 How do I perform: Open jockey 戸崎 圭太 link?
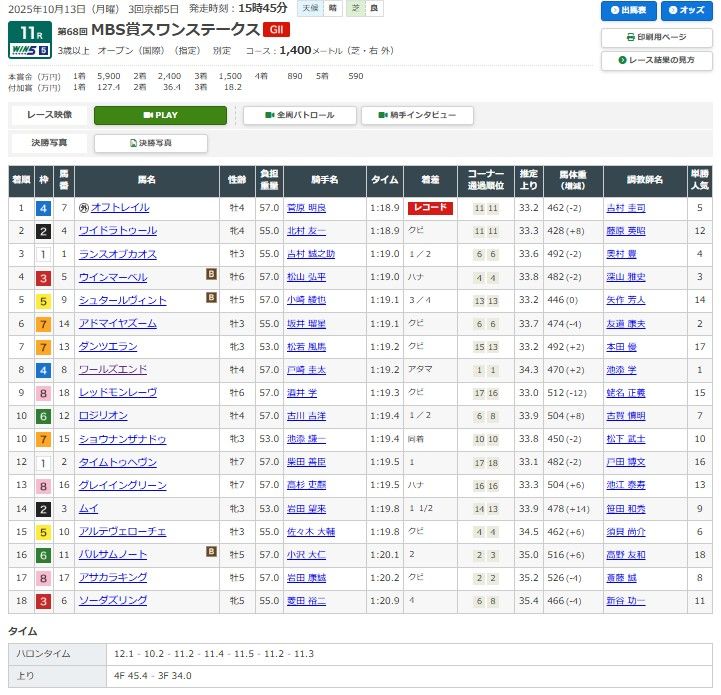pyautogui.click(x=306, y=370)
